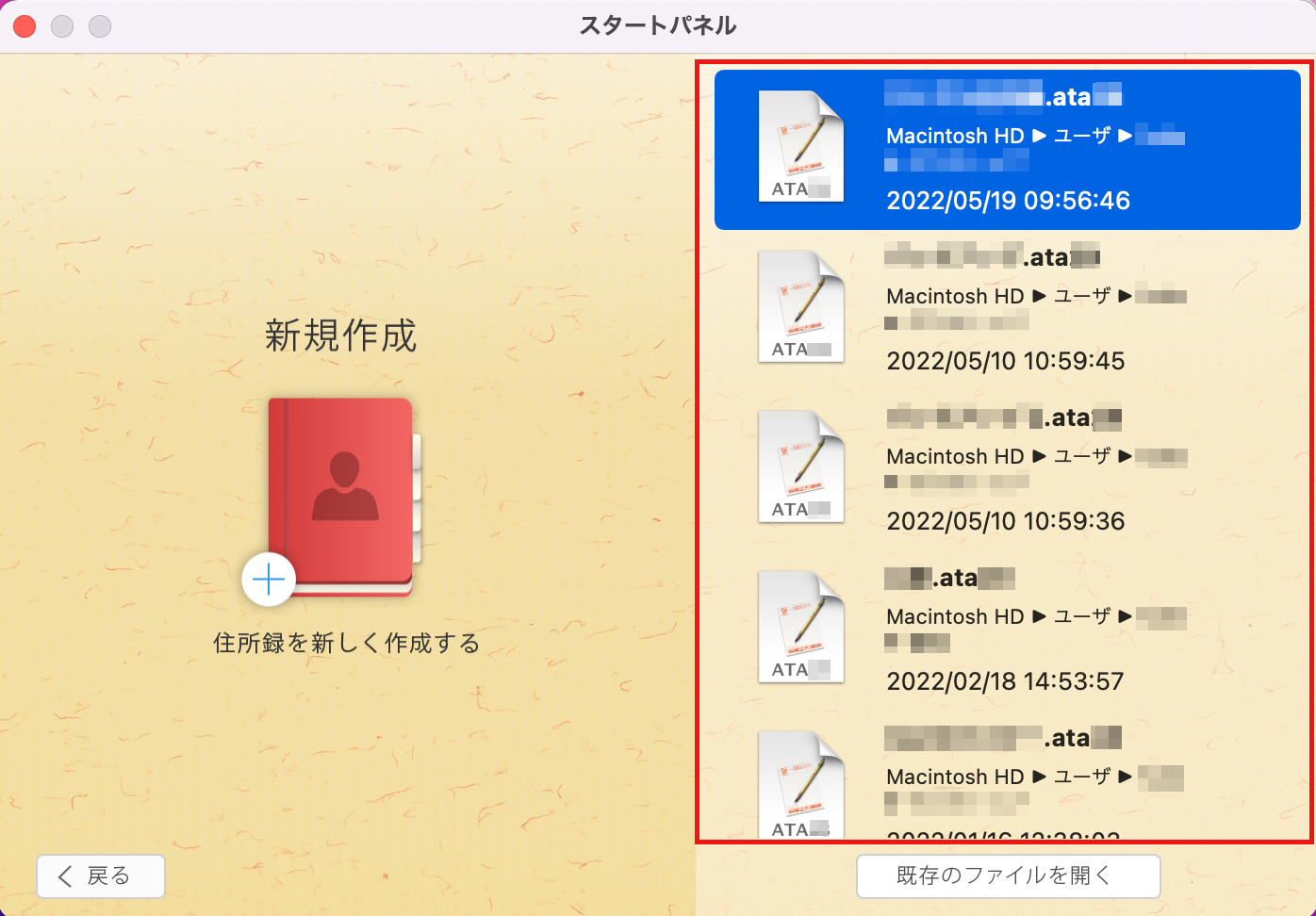The image size is (1316, 916).
Task: Click ATA file icon dated 2022/05/10 10:59:36
Action: (x=800, y=467)
